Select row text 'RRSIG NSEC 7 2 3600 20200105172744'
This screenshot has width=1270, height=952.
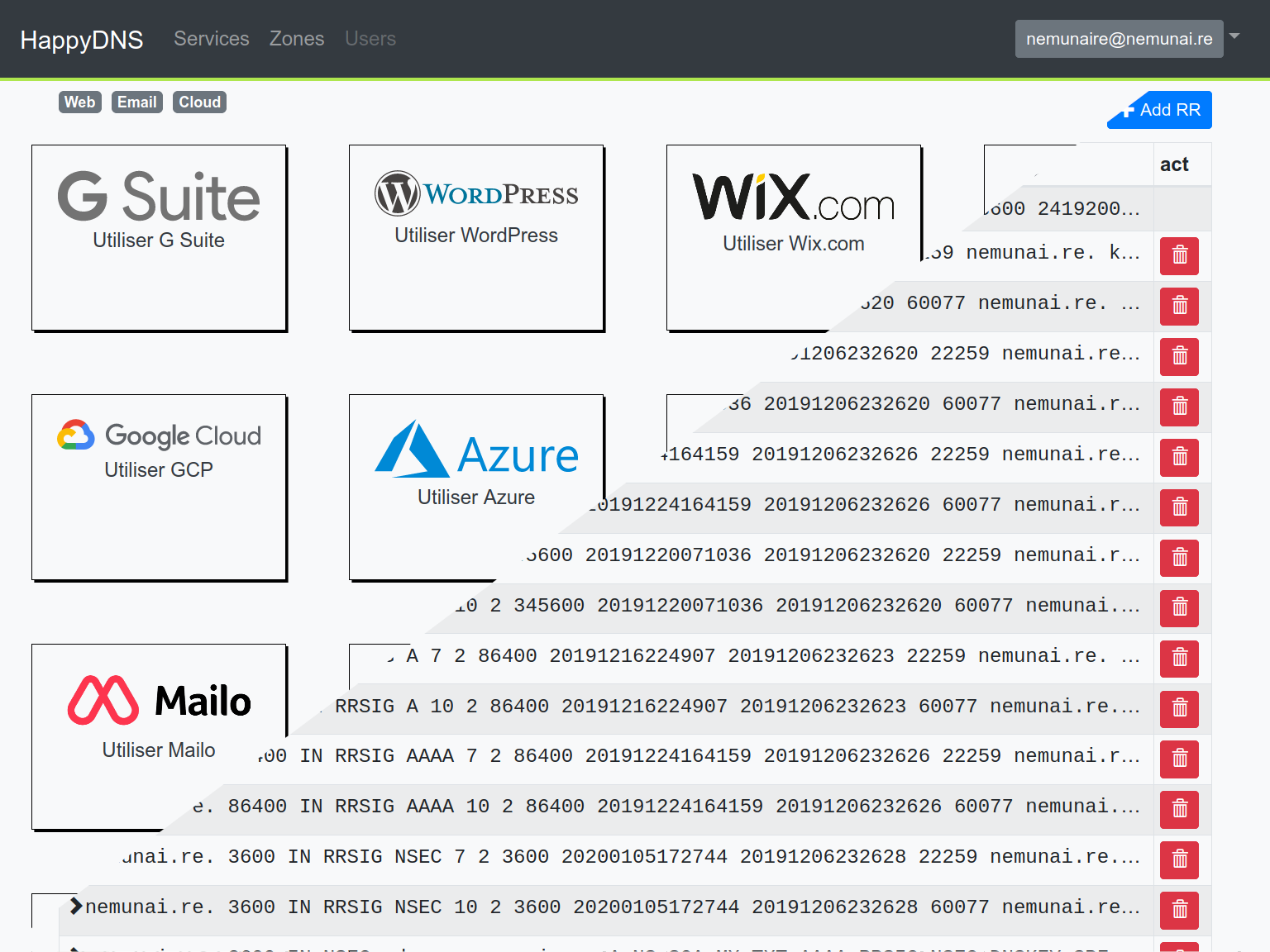point(525,856)
